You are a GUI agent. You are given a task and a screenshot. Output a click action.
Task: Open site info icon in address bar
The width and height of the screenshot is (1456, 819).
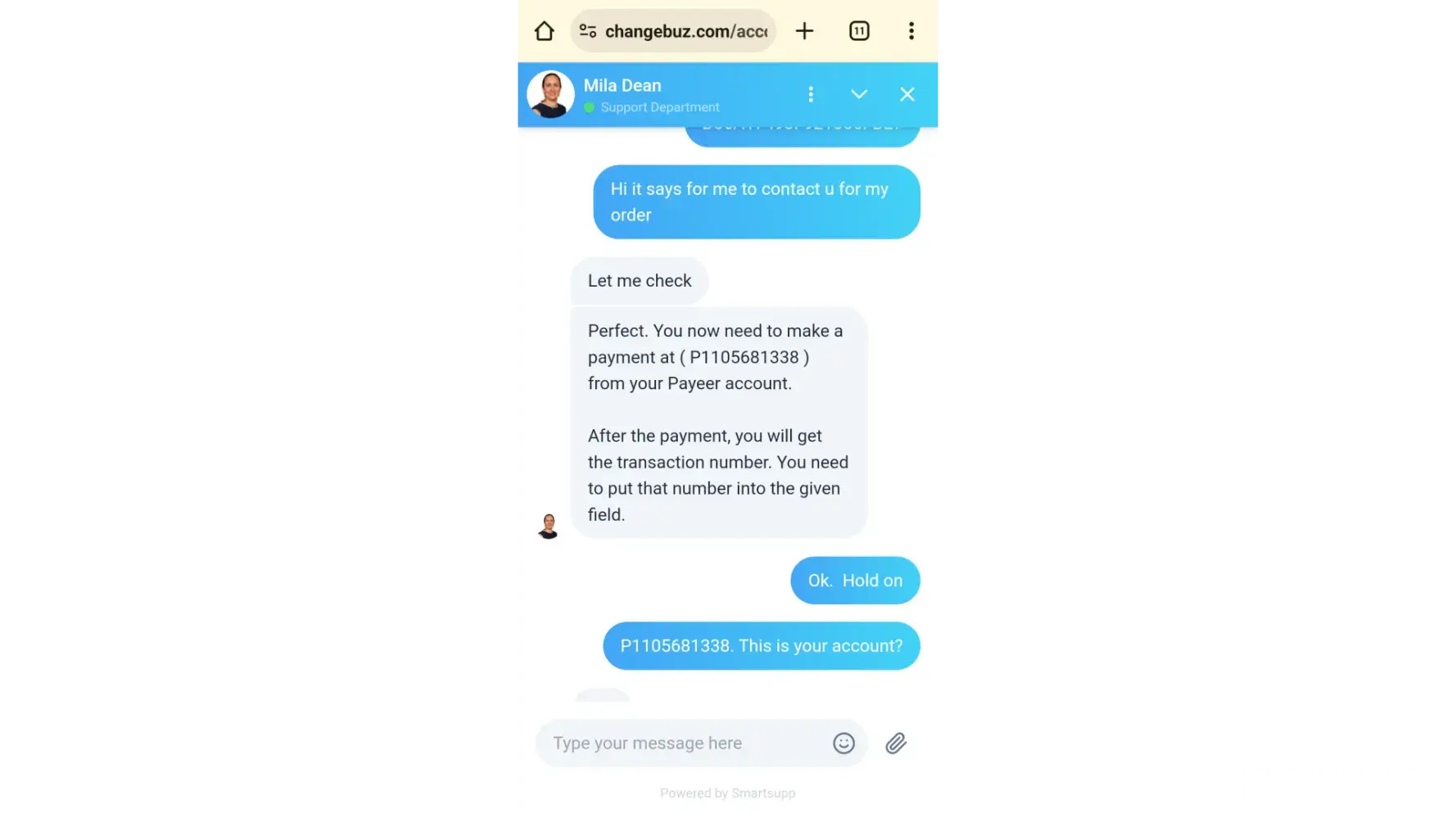point(587,31)
